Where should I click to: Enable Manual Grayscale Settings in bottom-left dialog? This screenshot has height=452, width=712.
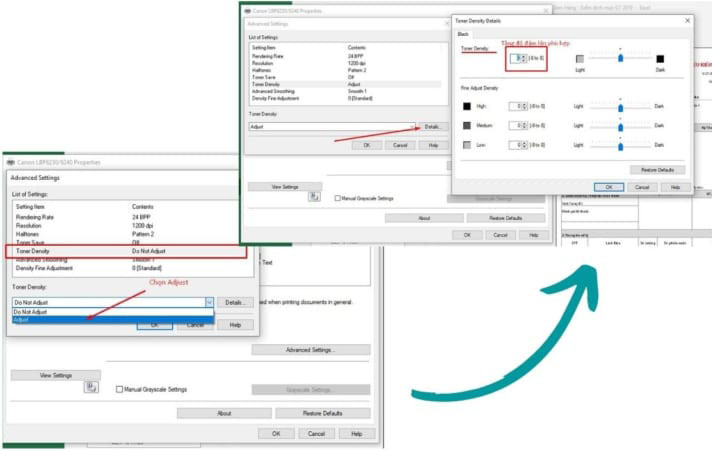pyautogui.click(x=119, y=389)
